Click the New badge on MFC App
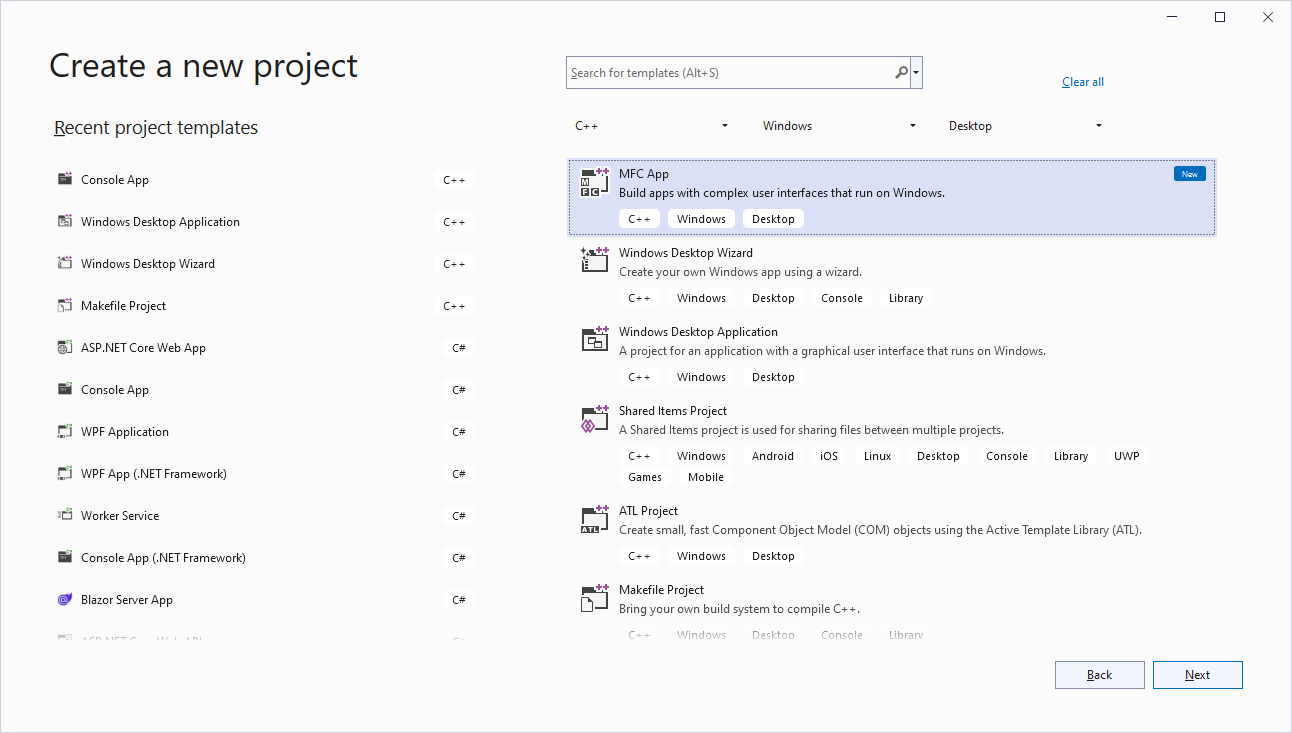This screenshot has width=1292, height=733. 1190,174
